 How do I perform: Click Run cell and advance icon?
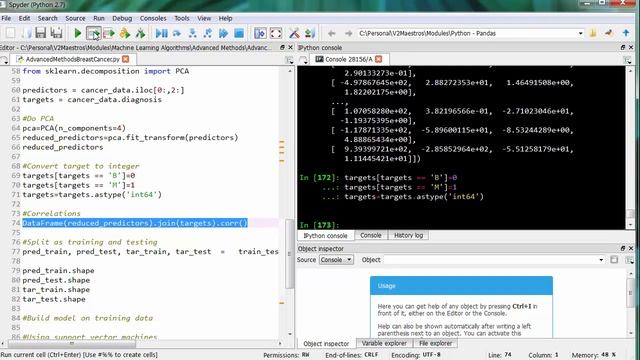109,33
